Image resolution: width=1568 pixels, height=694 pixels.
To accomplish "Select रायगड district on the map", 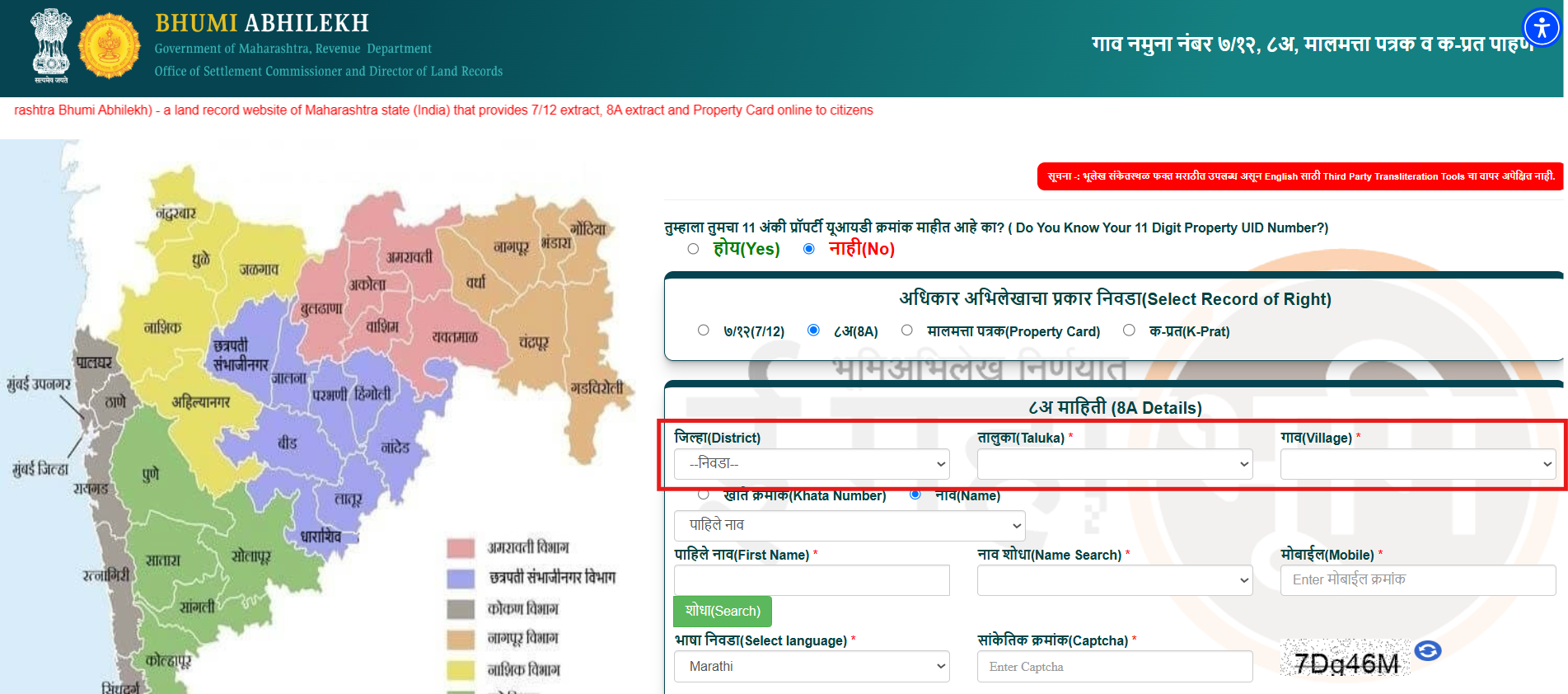I will point(91,488).
